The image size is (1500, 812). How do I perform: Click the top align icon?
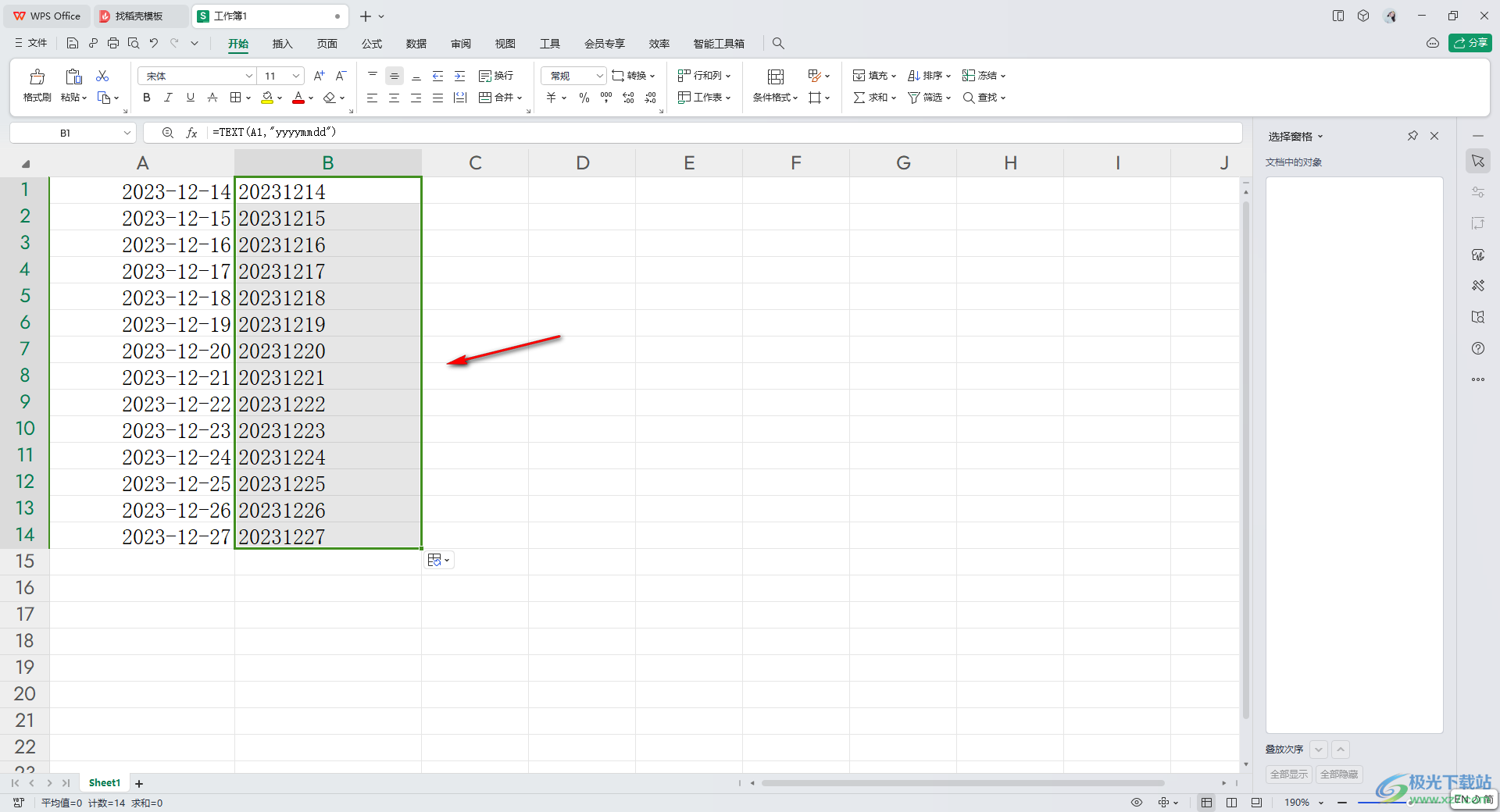(373, 76)
